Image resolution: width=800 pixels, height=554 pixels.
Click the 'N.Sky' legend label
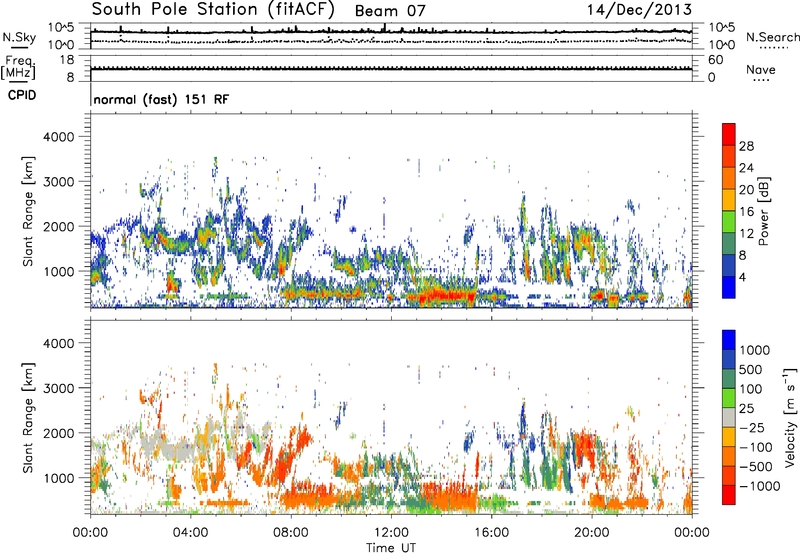(x=19, y=37)
